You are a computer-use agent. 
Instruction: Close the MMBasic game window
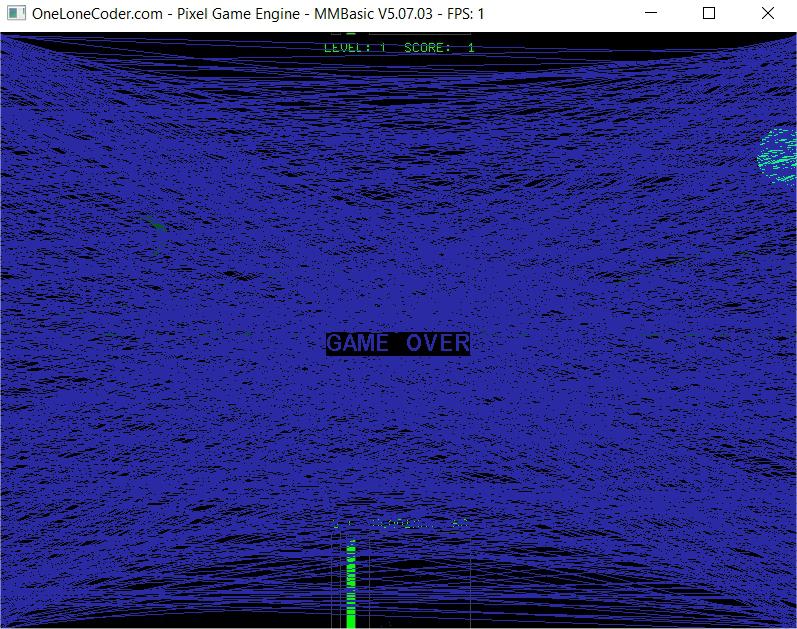click(x=767, y=14)
